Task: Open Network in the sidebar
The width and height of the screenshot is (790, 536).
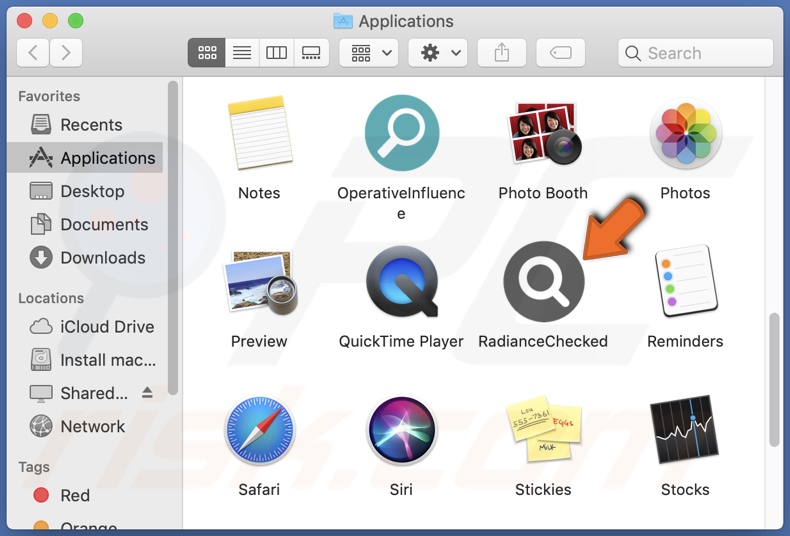Action: pyautogui.click(x=85, y=426)
